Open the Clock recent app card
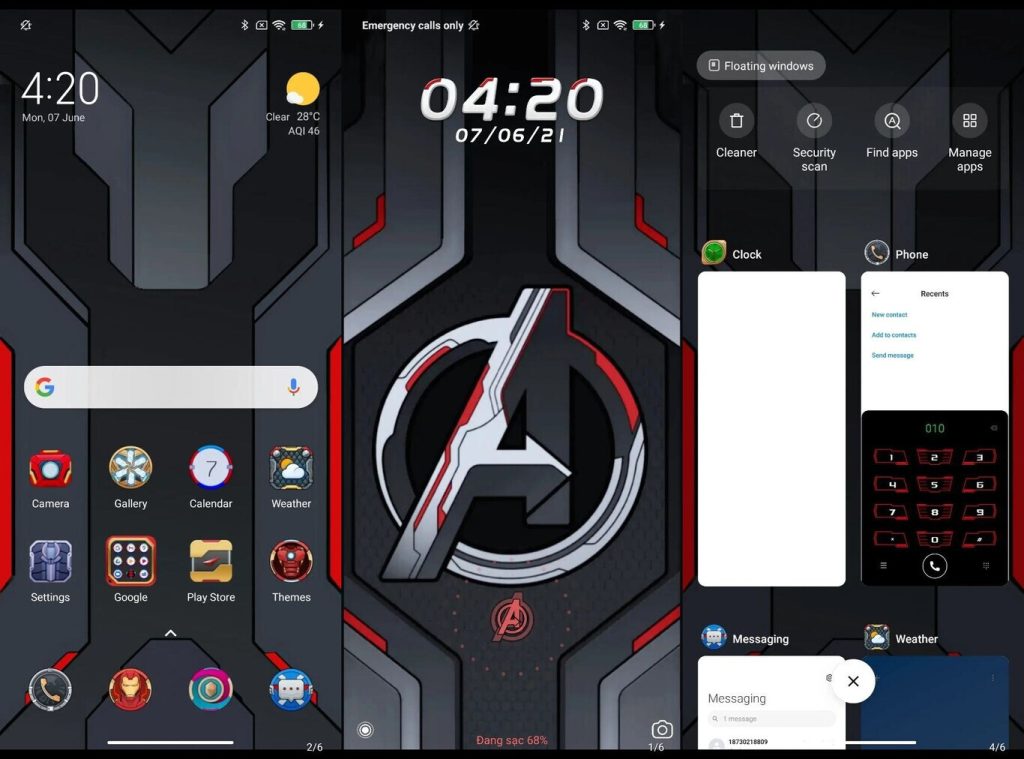The image size is (1024, 759). pos(771,428)
